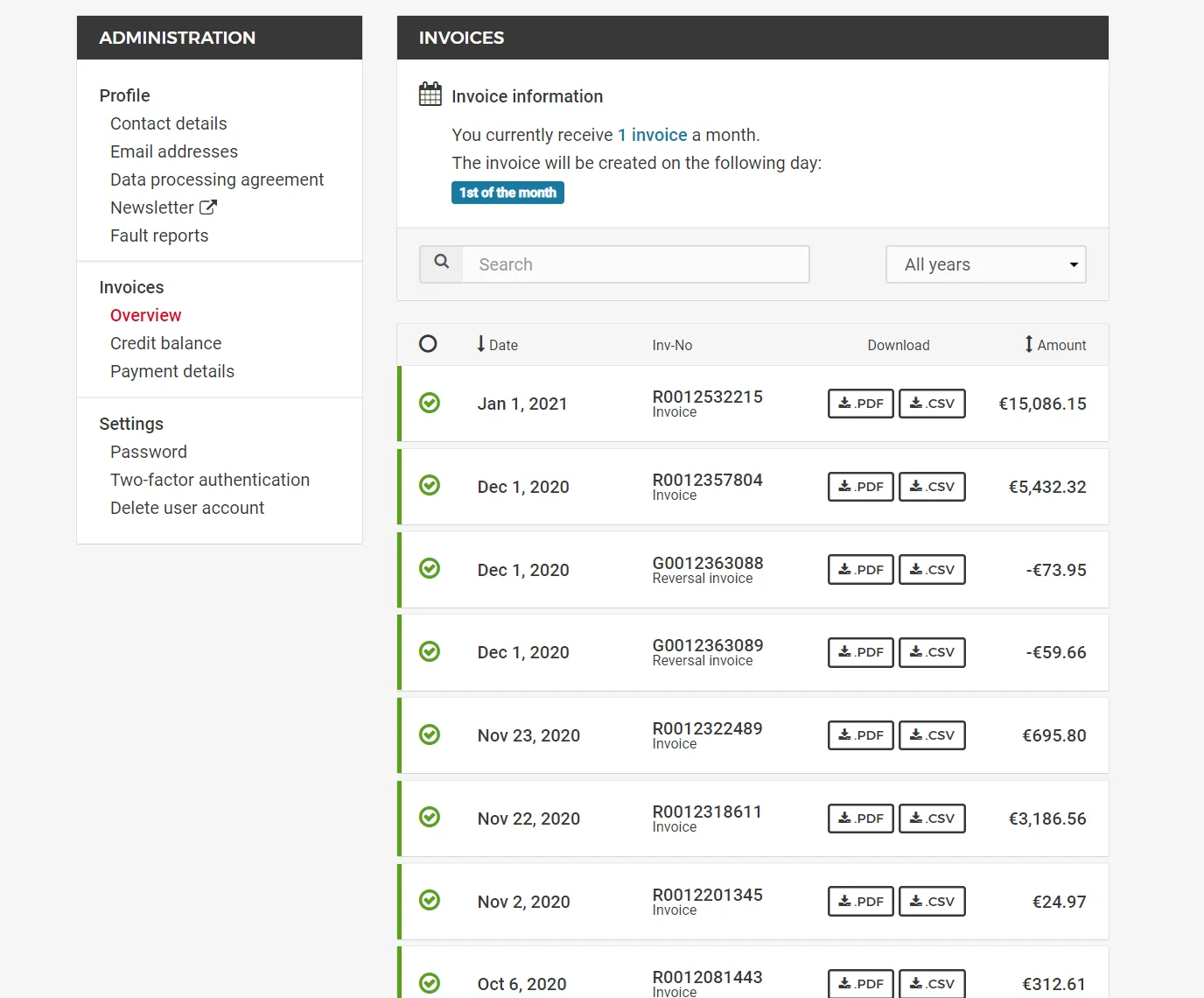The image size is (1204, 998).
Task: Toggle select-all invoices circle in header
Action: tap(428, 344)
